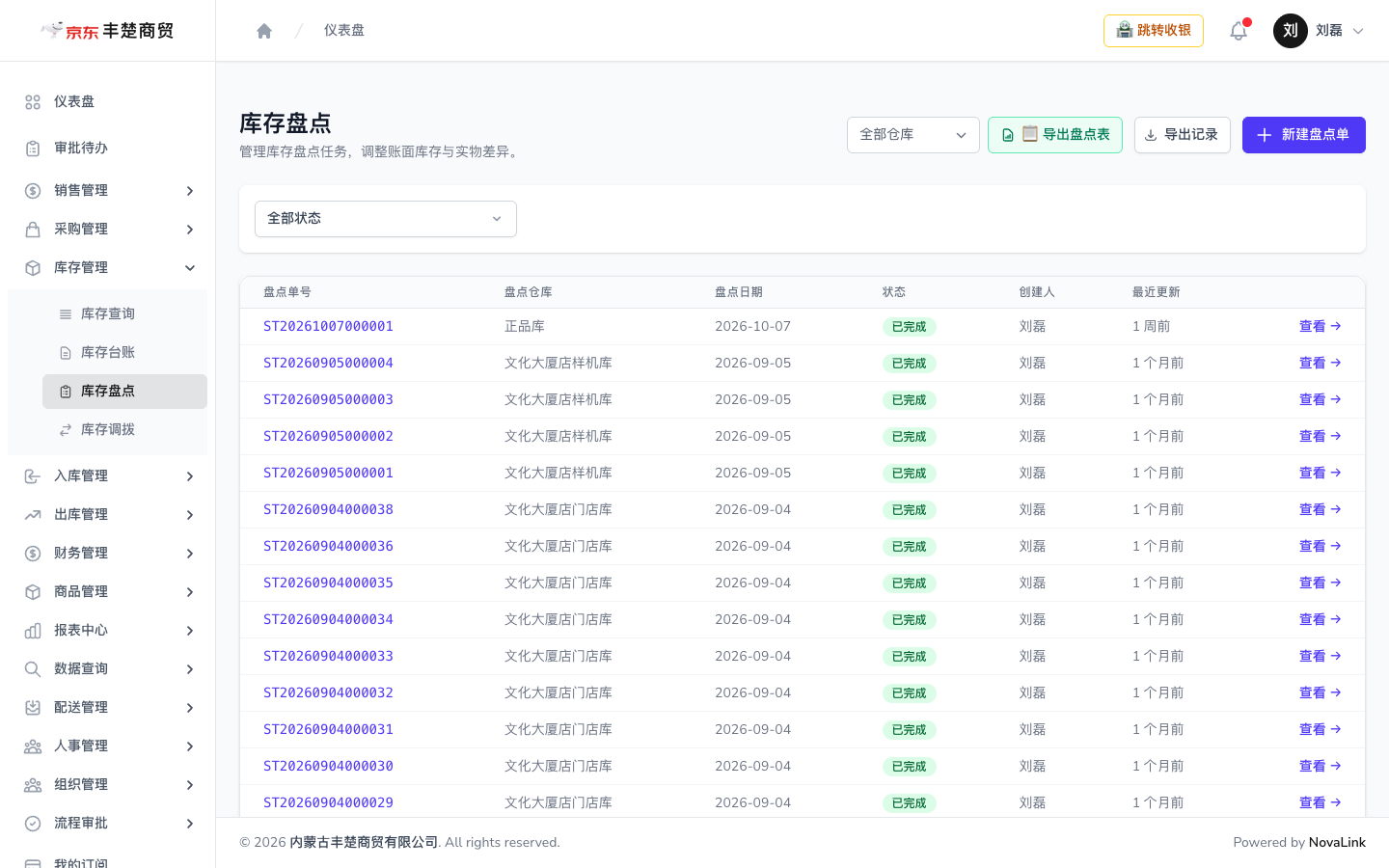This screenshot has height=868, width=1389.
Task: Open user menu chevron beside 刘磊
Action: [x=1358, y=31]
